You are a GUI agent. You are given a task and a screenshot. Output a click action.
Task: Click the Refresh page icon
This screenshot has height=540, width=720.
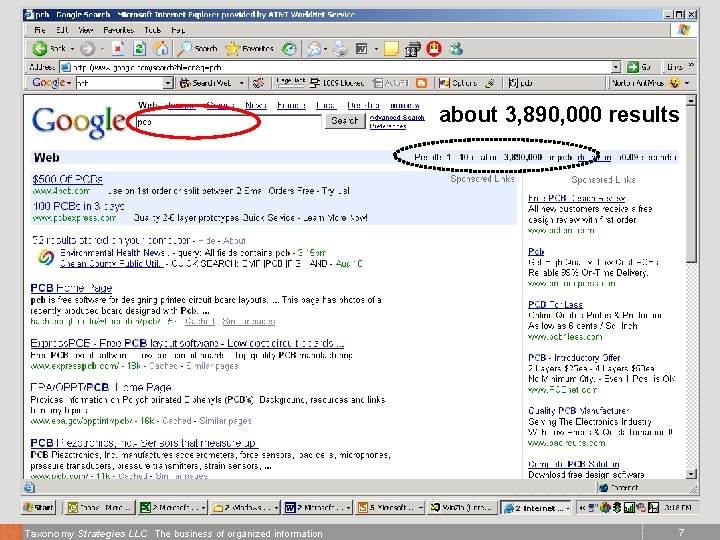139,48
